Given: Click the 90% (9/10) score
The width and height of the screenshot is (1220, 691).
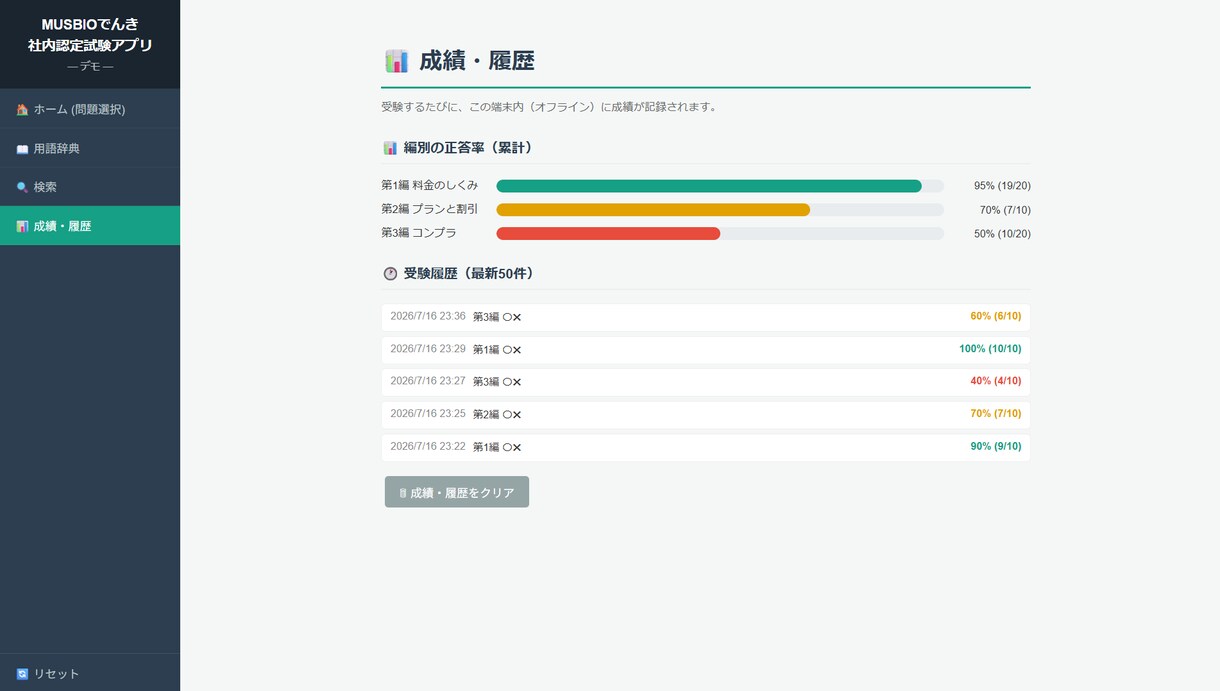Looking at the screenshot, I should tap(996, 446).
